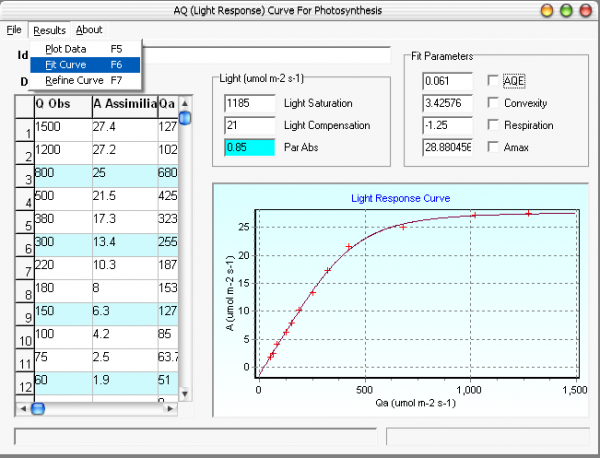Click assimilation cell 21.5
This screenshot has width=600, height=458.
pos(125,199)
